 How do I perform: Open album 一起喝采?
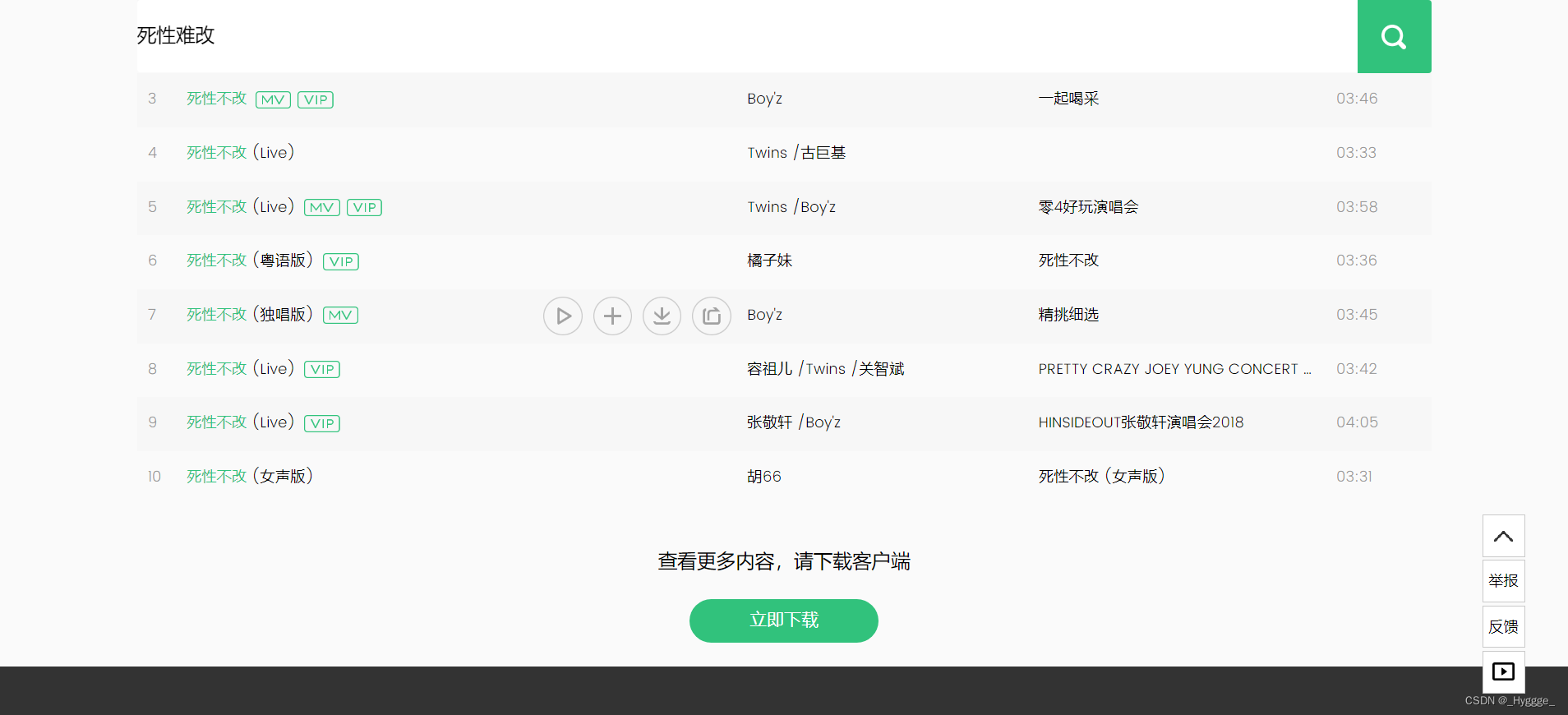(x=1069, y=99)
